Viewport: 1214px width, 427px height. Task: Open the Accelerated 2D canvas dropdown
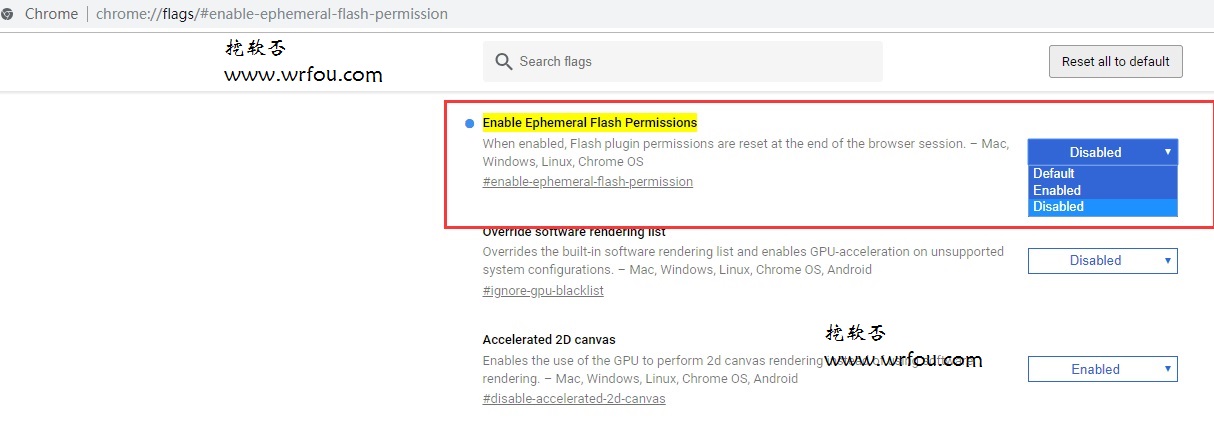click(1103, 369)
